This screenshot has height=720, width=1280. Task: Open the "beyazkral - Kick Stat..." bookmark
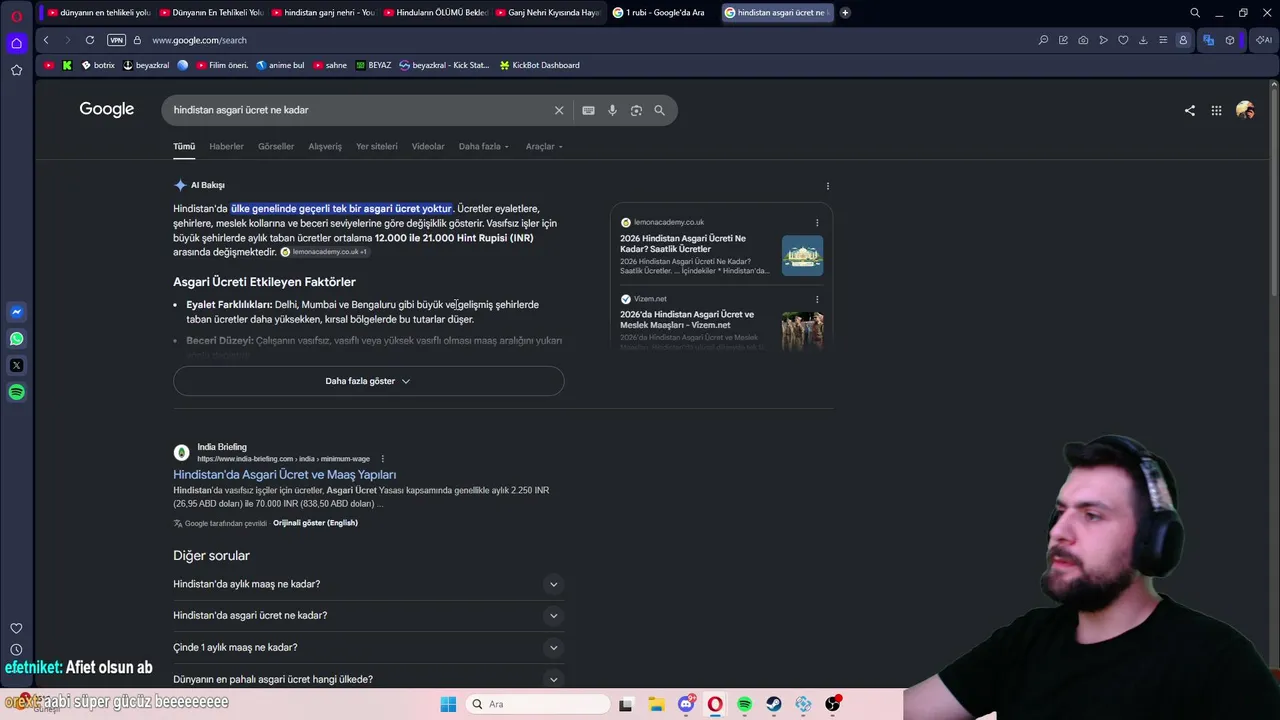click(444, 65)
